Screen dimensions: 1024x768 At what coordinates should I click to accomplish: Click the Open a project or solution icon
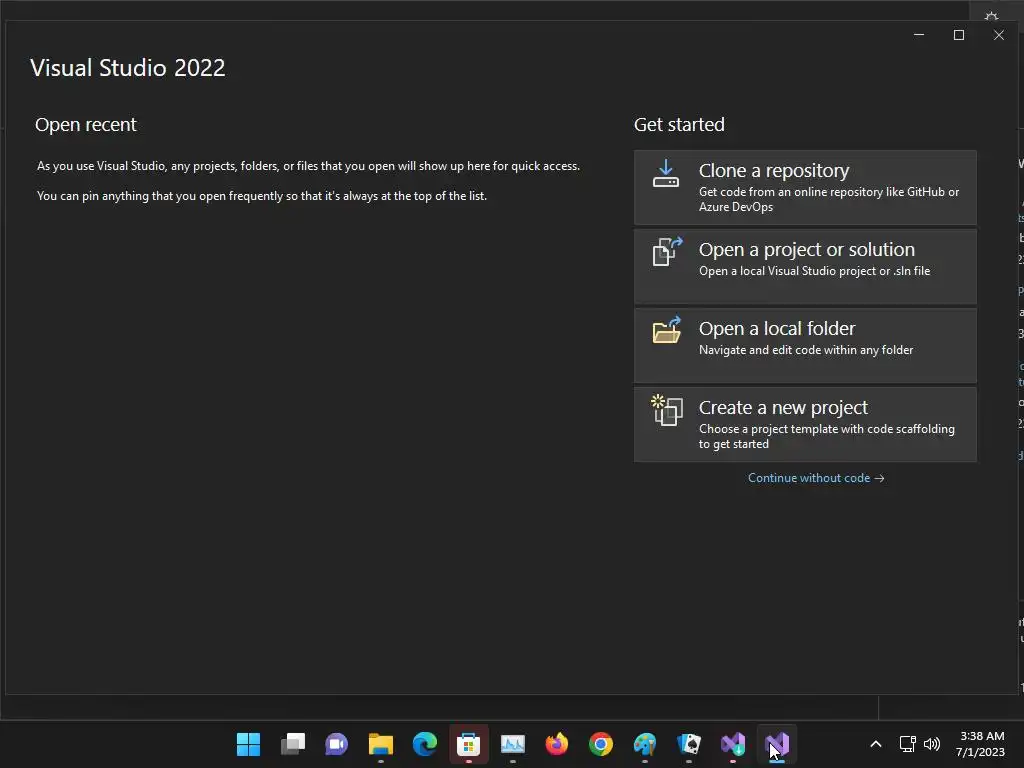667,251
